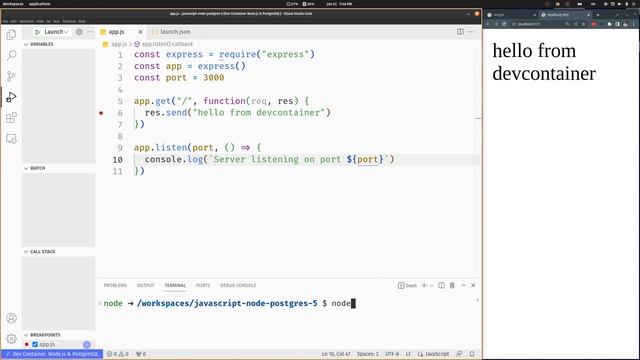
Task: Open the Launch configuration dropdown
Action: (x=56, y=32)
